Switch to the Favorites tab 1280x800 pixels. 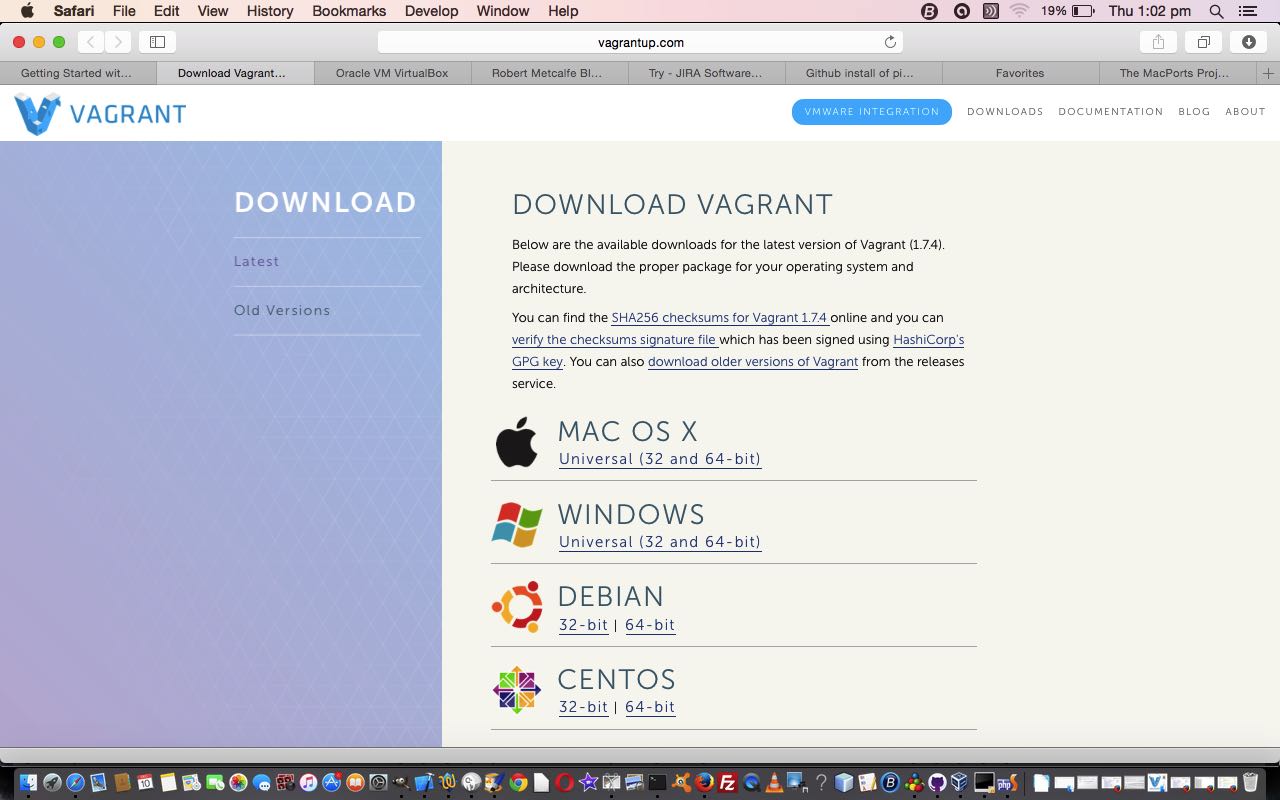tap(1020, 73)
